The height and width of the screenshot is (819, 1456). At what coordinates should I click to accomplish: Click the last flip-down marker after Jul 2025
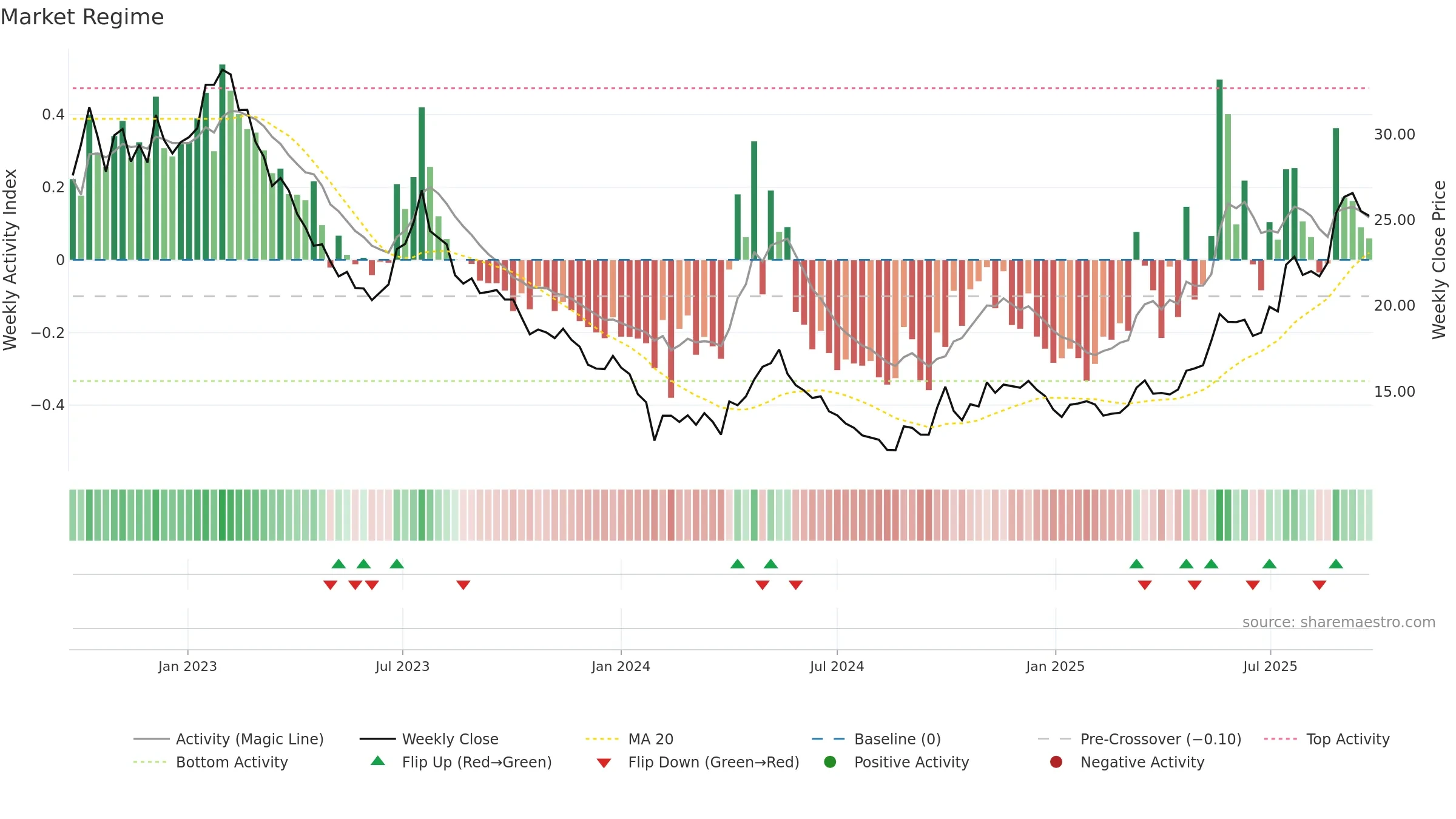point(1319,585)
